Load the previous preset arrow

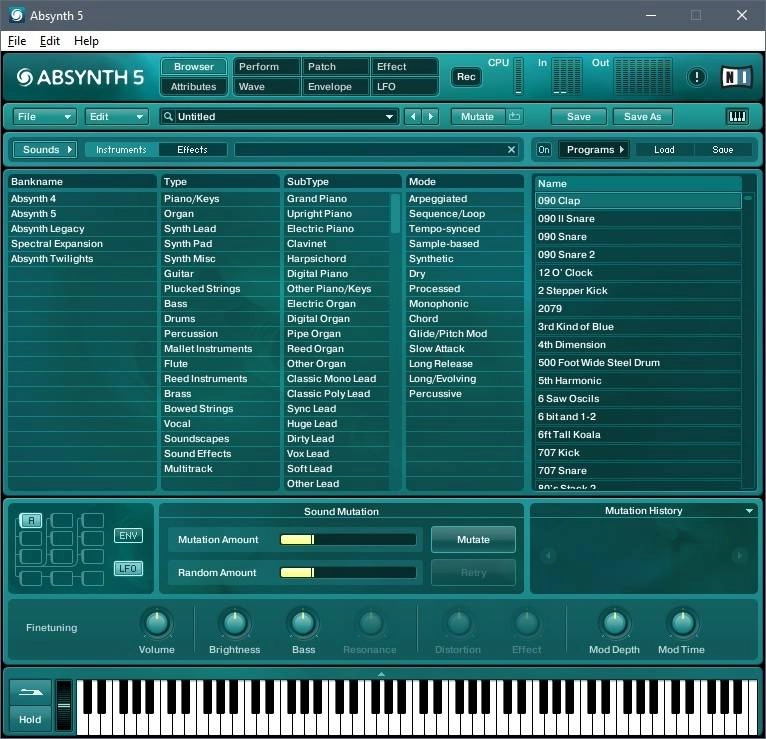(x=413, y=116)
